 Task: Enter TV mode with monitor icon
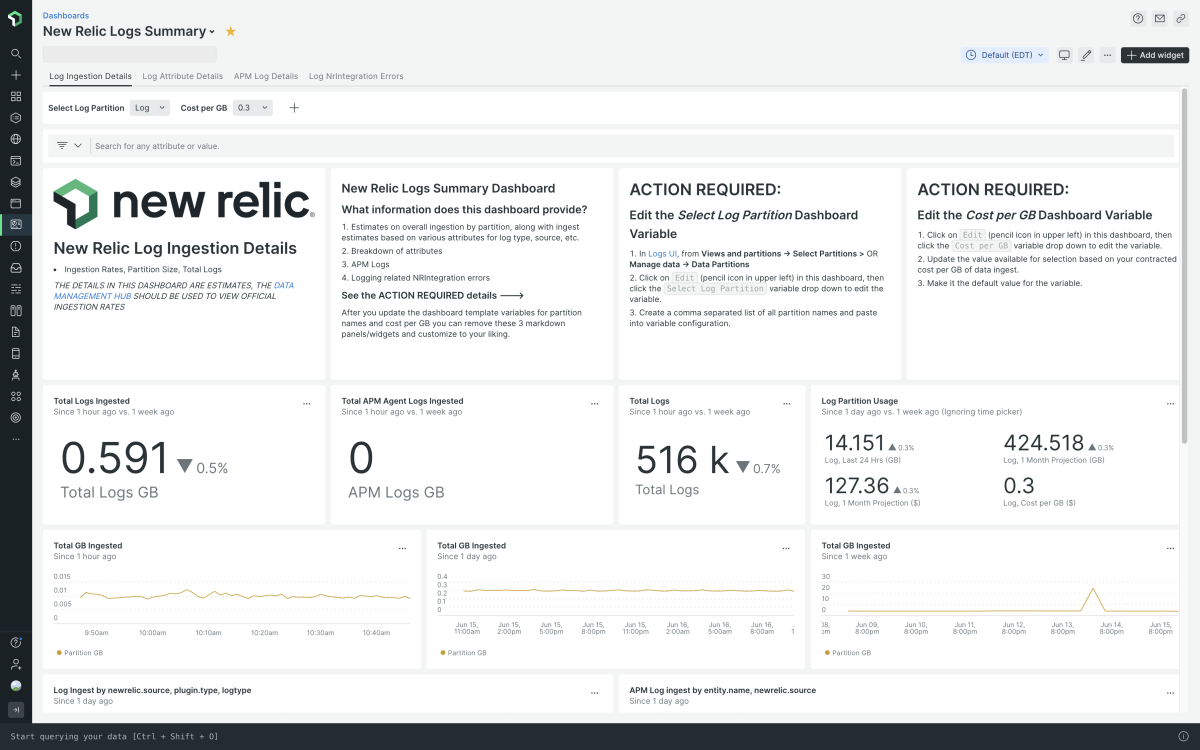click(x=1065, y=55)
